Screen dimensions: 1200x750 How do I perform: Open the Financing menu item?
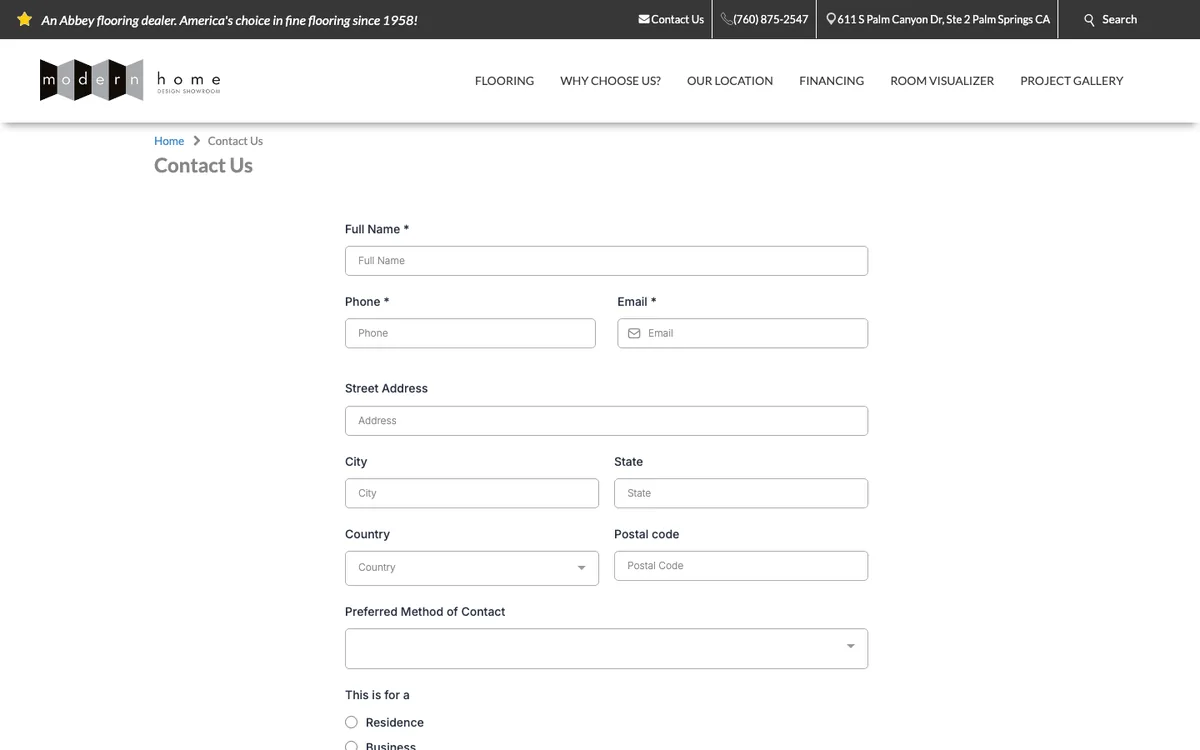pyautogui.click(x=831, y=81)
